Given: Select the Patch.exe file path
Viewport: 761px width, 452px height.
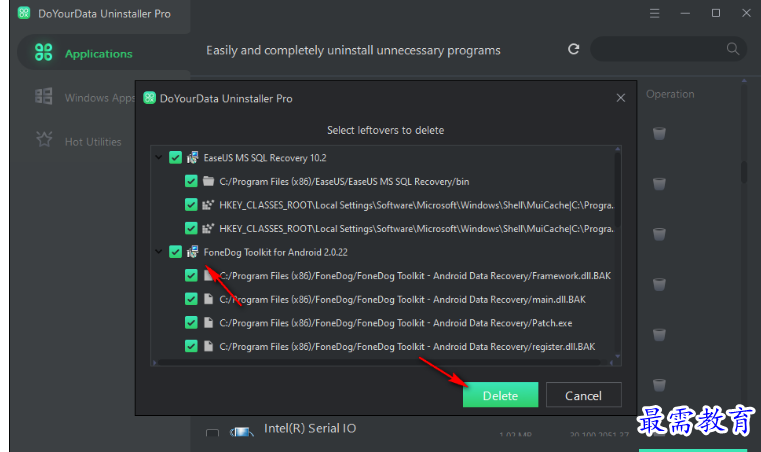Looking at the screenshot, I should pyautogui.click(x=396, y=323).
